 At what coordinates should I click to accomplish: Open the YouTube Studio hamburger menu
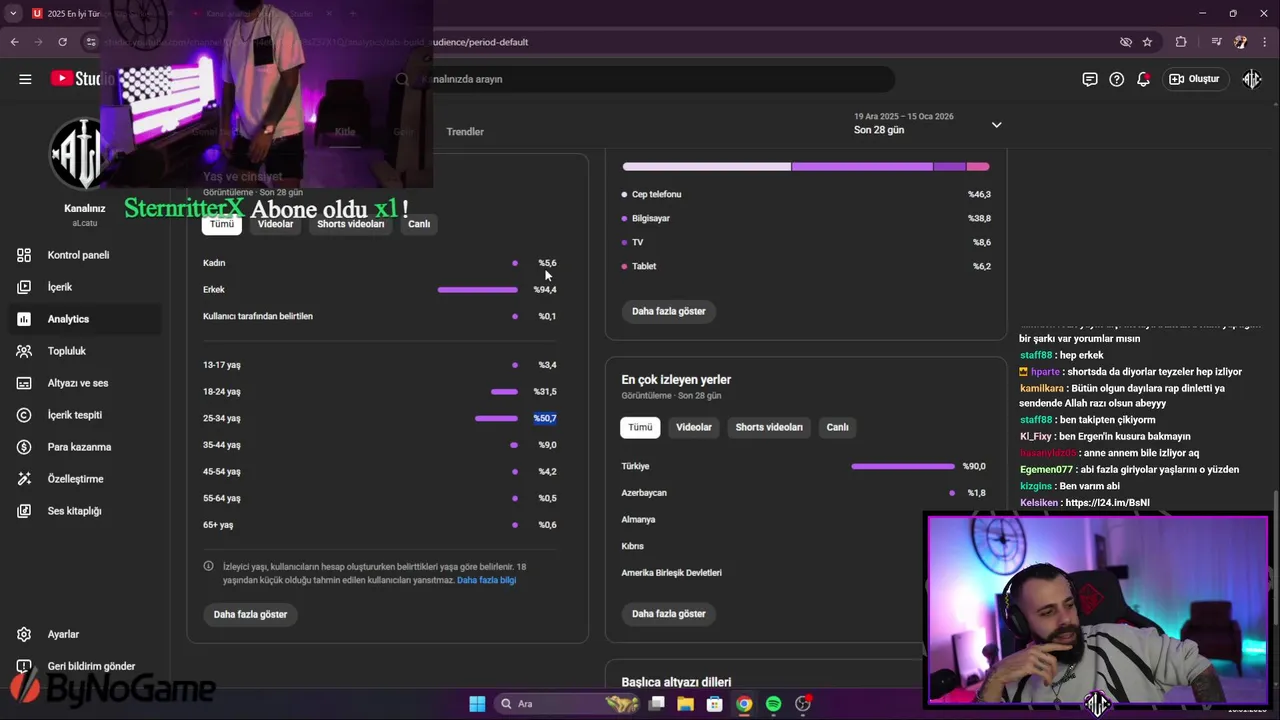pyautogui.click(x=25, y=79)
